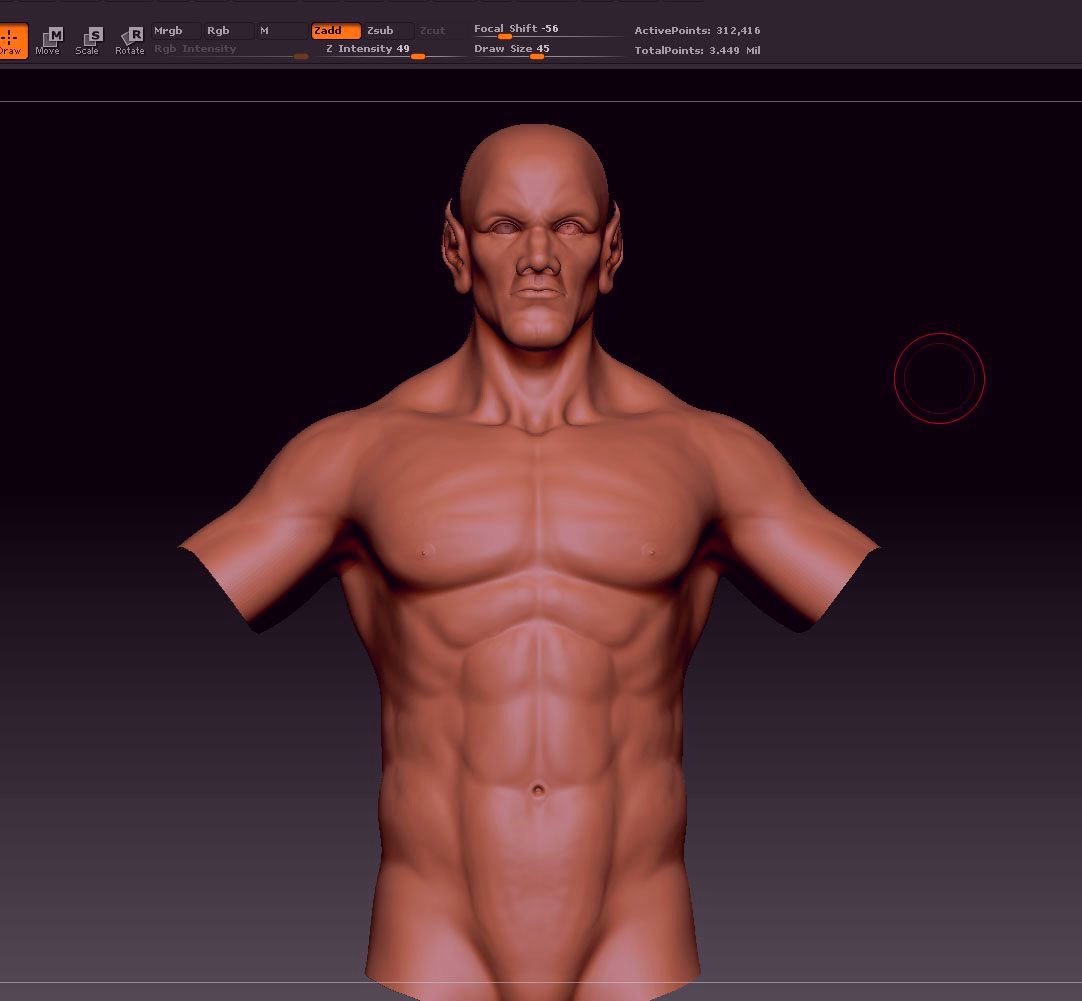Click the TotalPoints: 3.449 Mil readout
This screenshot has width=1082, height=1001.
point(697,50)
